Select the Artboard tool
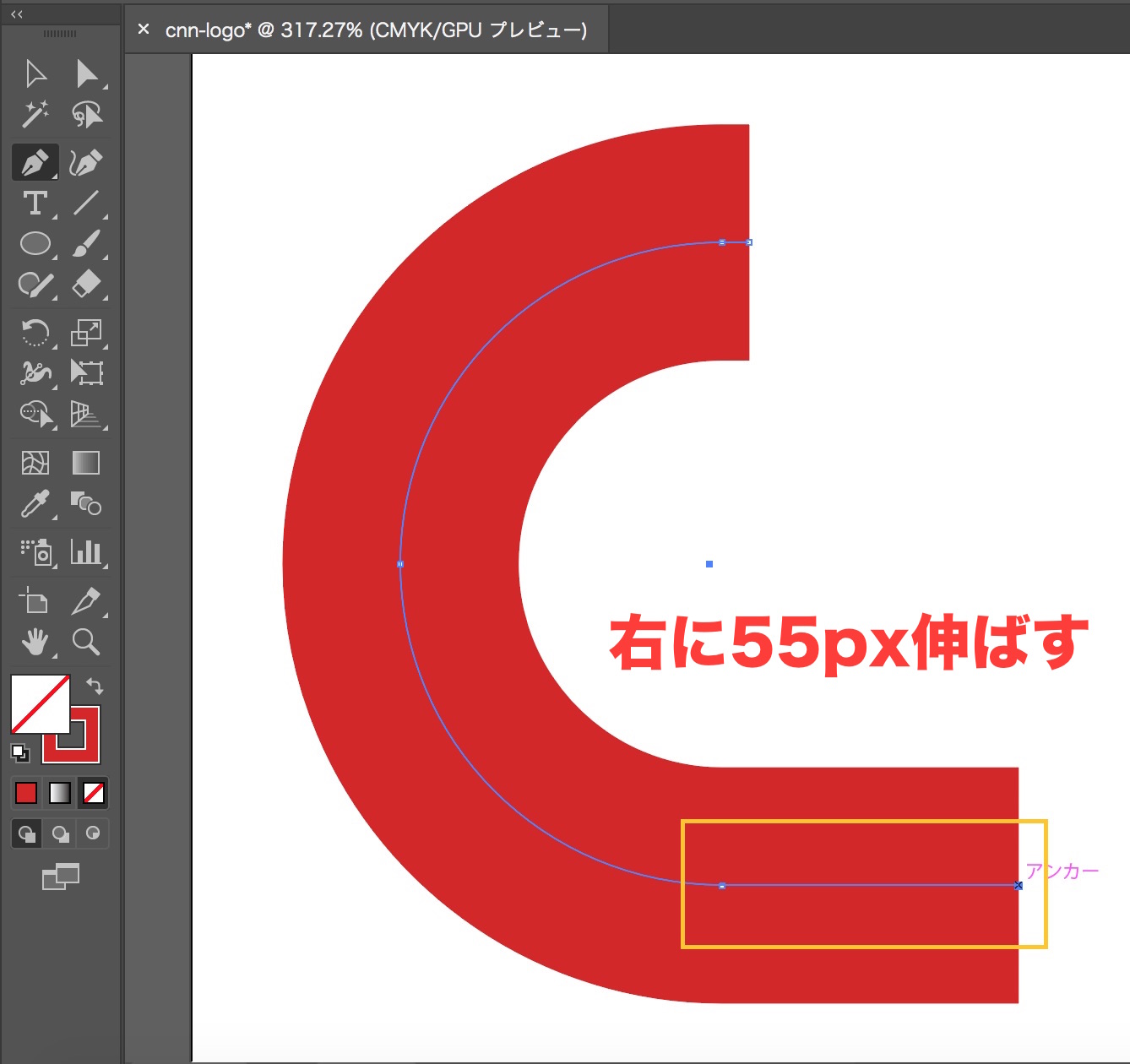This screenshot has height=1064, width=1130. [x=35, y=601]
